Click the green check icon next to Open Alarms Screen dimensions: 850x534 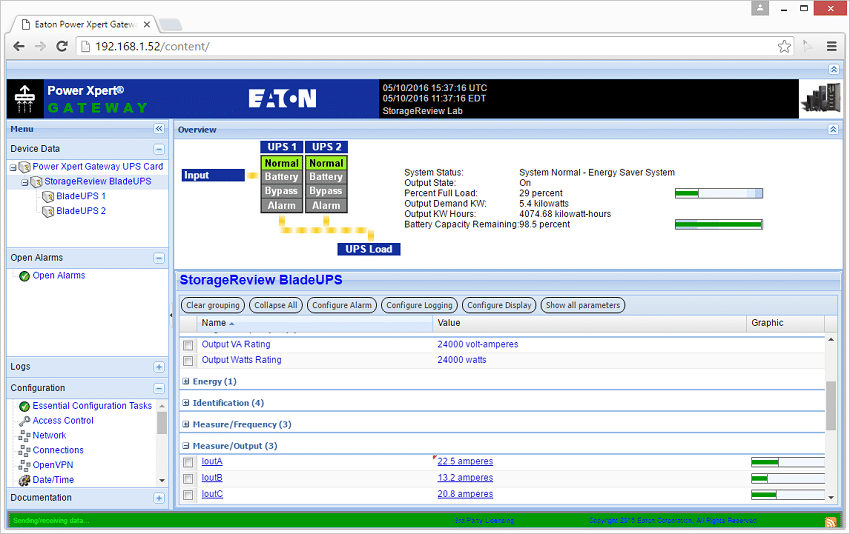[24, 276]
